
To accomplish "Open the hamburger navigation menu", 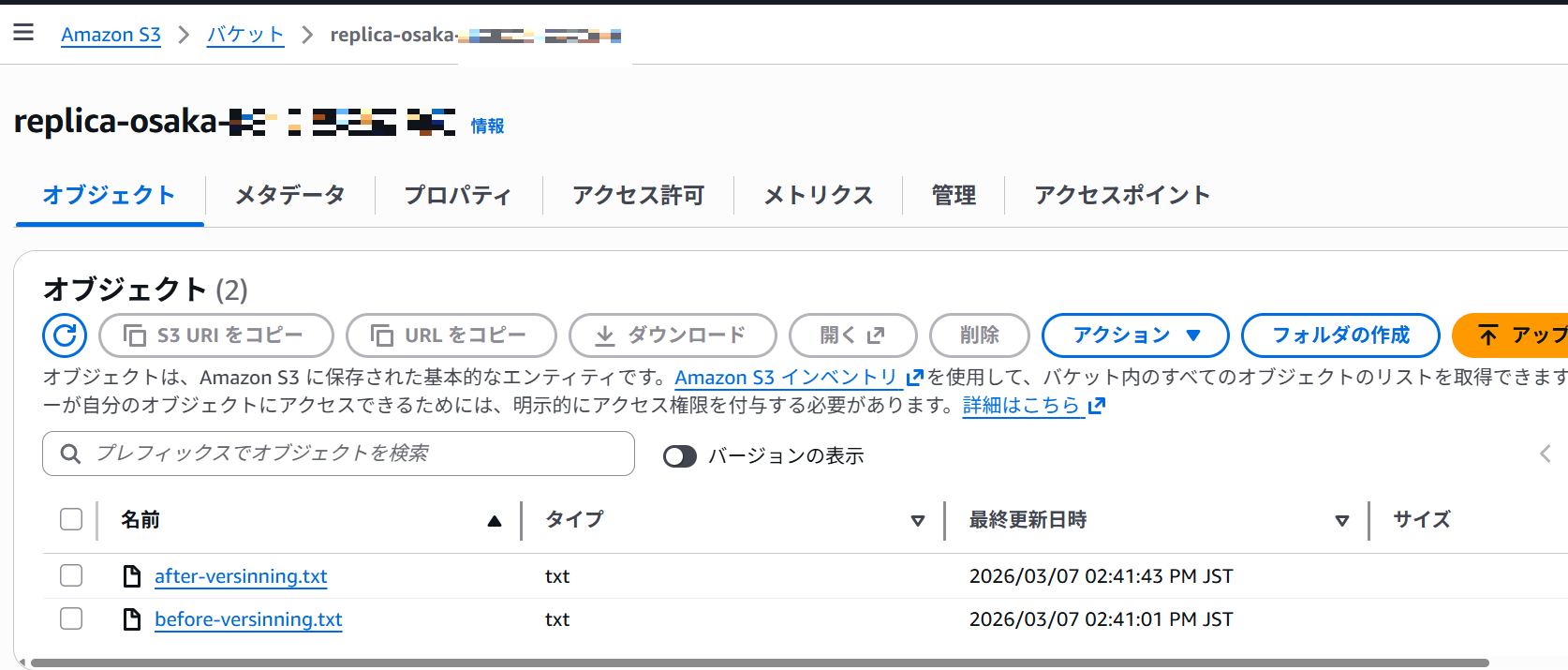I will [23, 33].
